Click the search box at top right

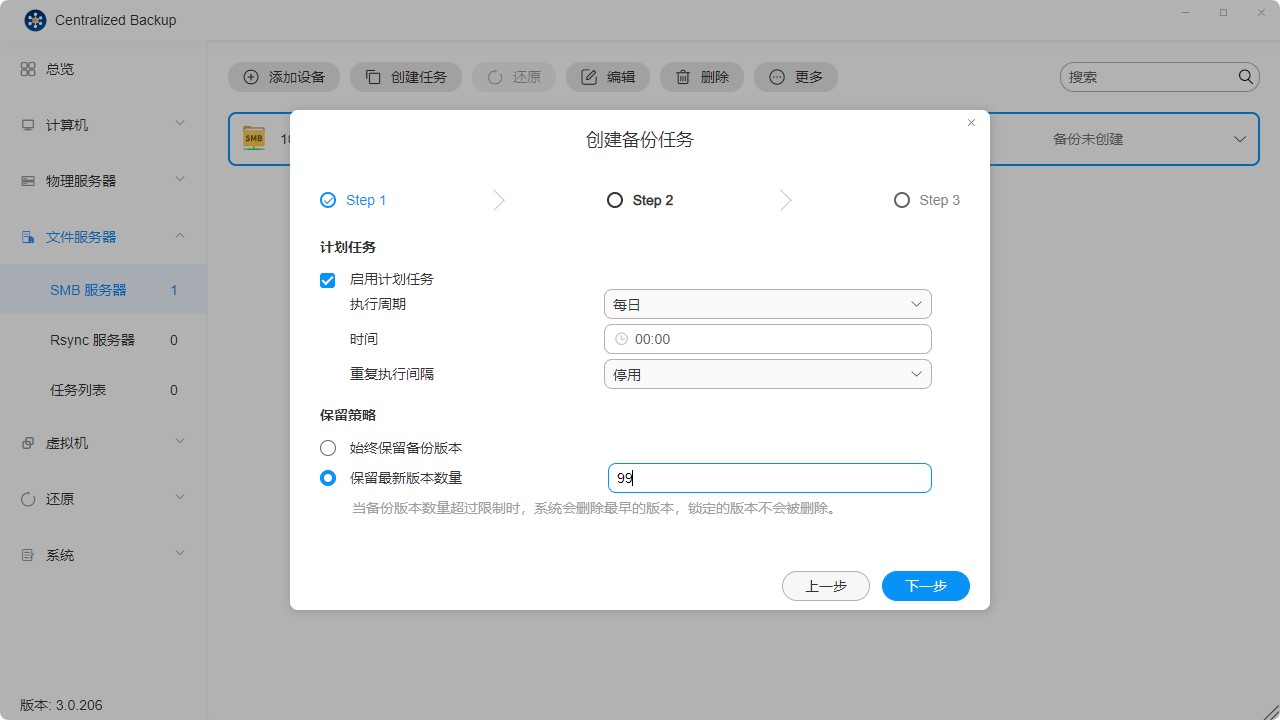pyautogui.click(x=1150, y=76)
